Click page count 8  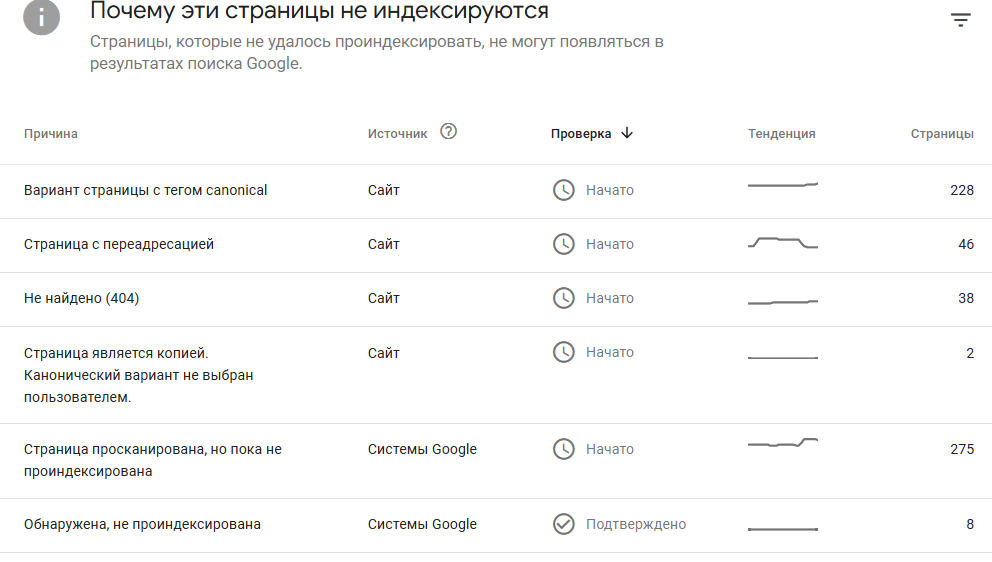coord(970,524)
